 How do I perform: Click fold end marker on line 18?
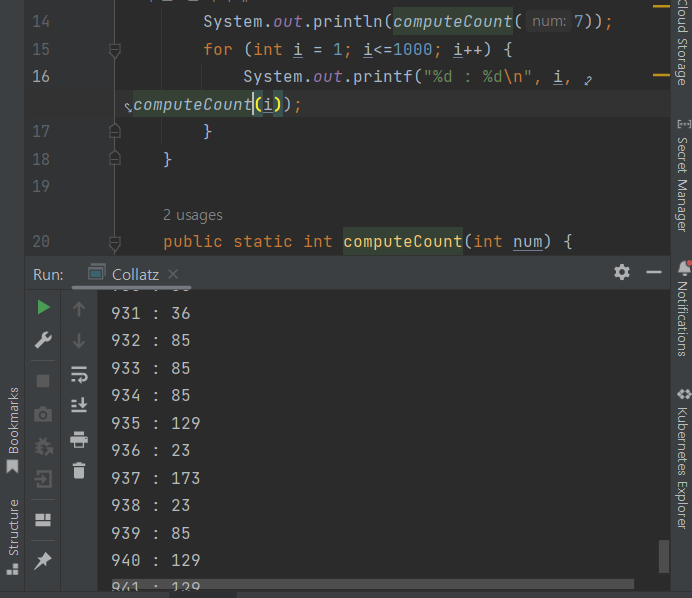[x=115, y=158]
